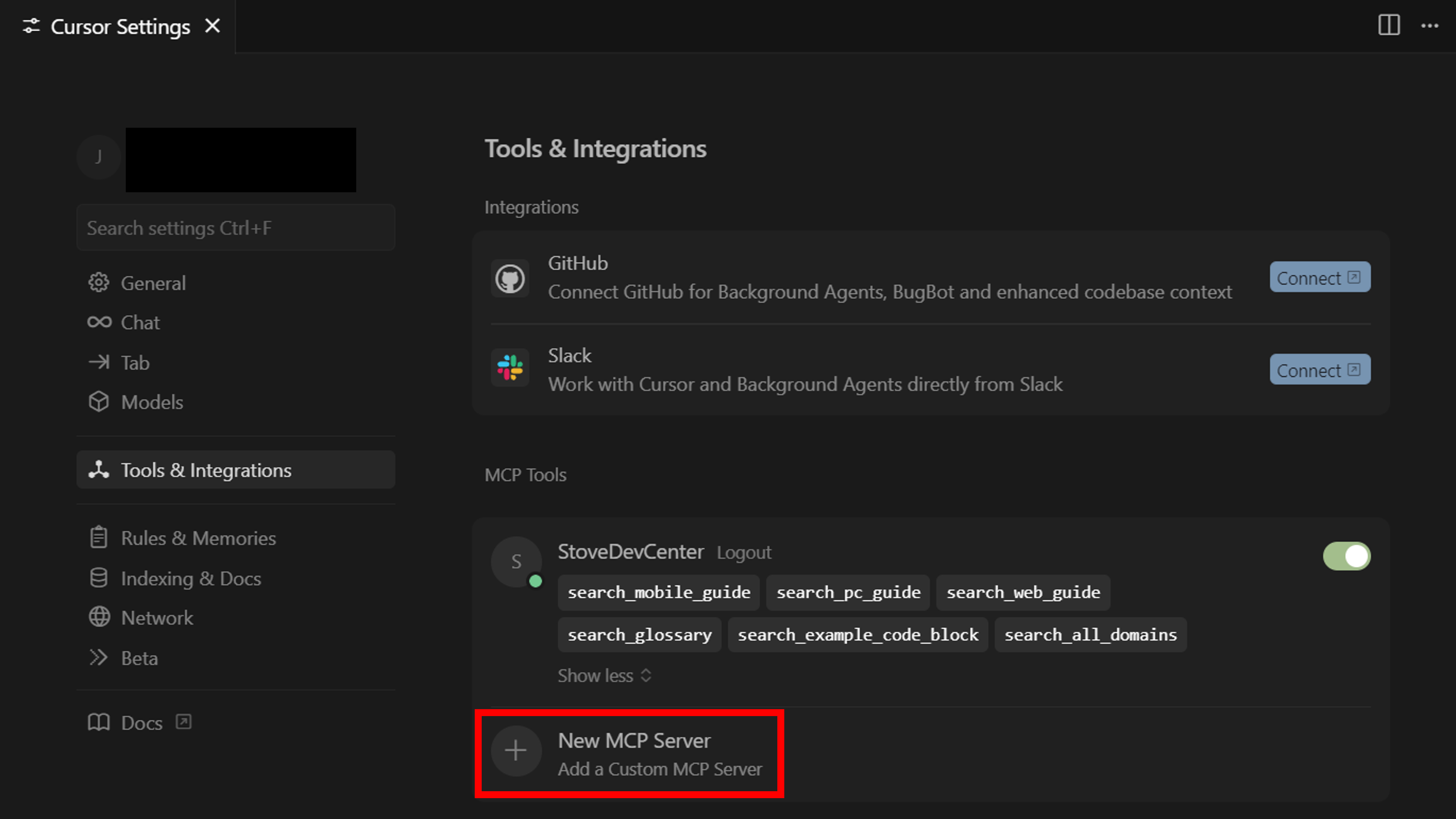Click the General gear icon
Viewport: 1456px width, 819px height.
click(x=99, y=282)
